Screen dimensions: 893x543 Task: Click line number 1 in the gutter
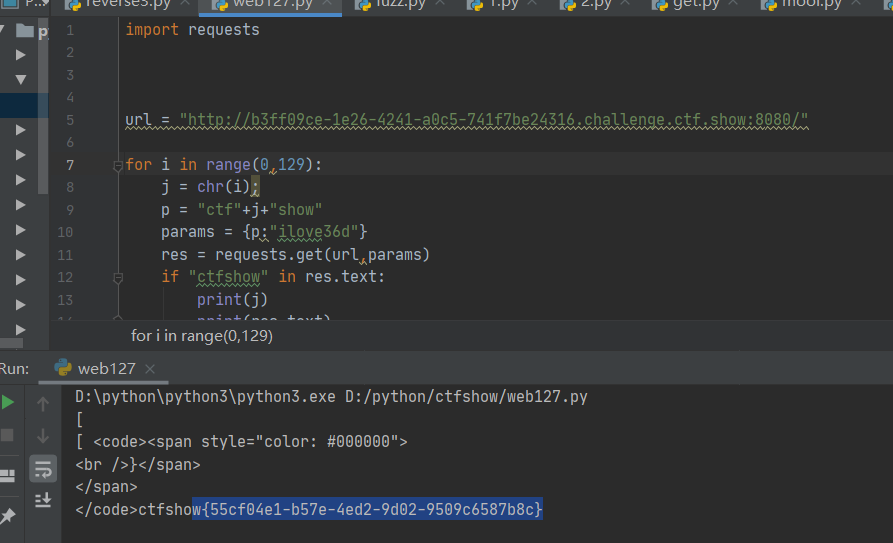point(70,30)
